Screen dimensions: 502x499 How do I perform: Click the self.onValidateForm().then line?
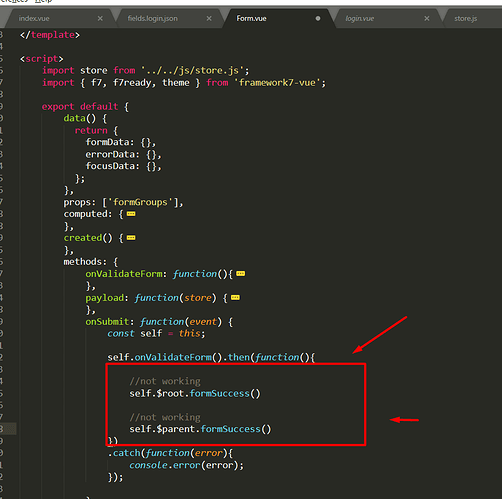[x=211, y=357]
